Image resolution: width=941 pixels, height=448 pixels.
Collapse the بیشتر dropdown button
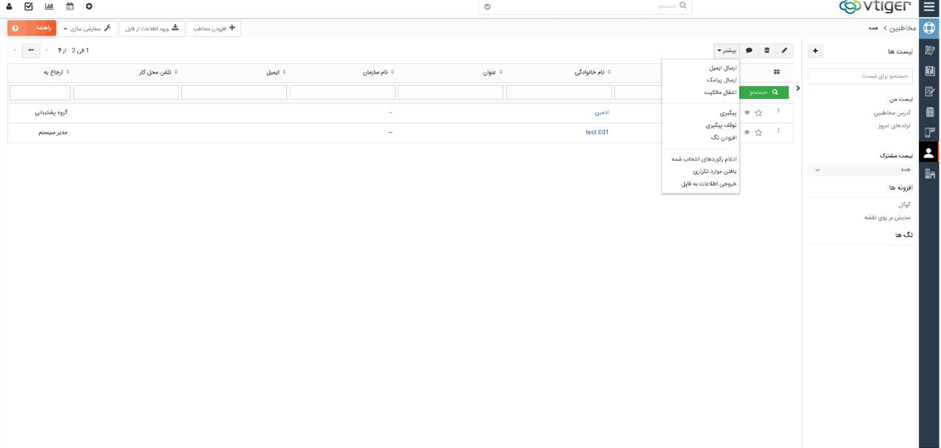coord(726,51)
